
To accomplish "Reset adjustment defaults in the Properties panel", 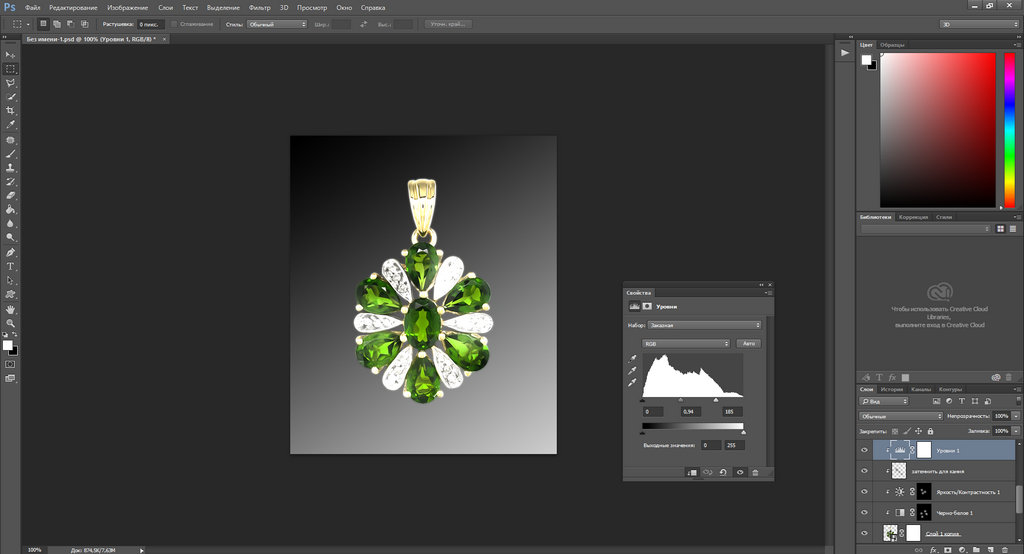I will [x=722, y=472].
